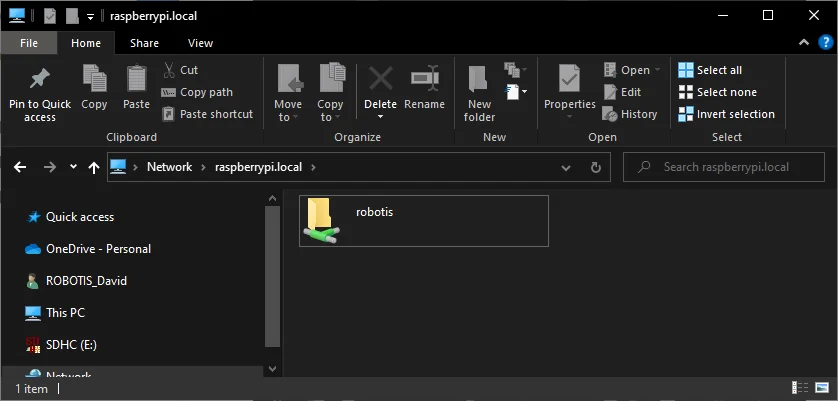
Task: Switch to the Share ribbon tab
Action: click(x=144, y=43)
